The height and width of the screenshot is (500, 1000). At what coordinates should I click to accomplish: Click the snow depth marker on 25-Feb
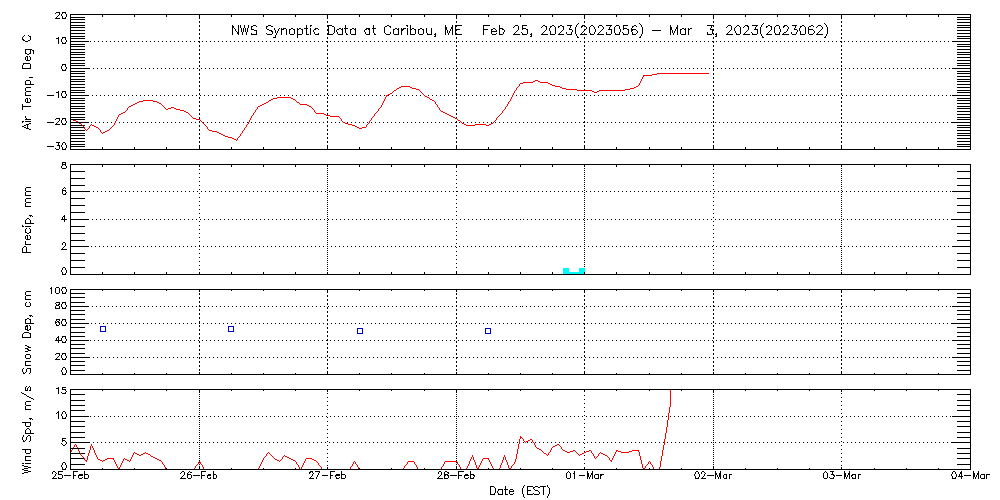pyautogui.click(x=102, y=329)
